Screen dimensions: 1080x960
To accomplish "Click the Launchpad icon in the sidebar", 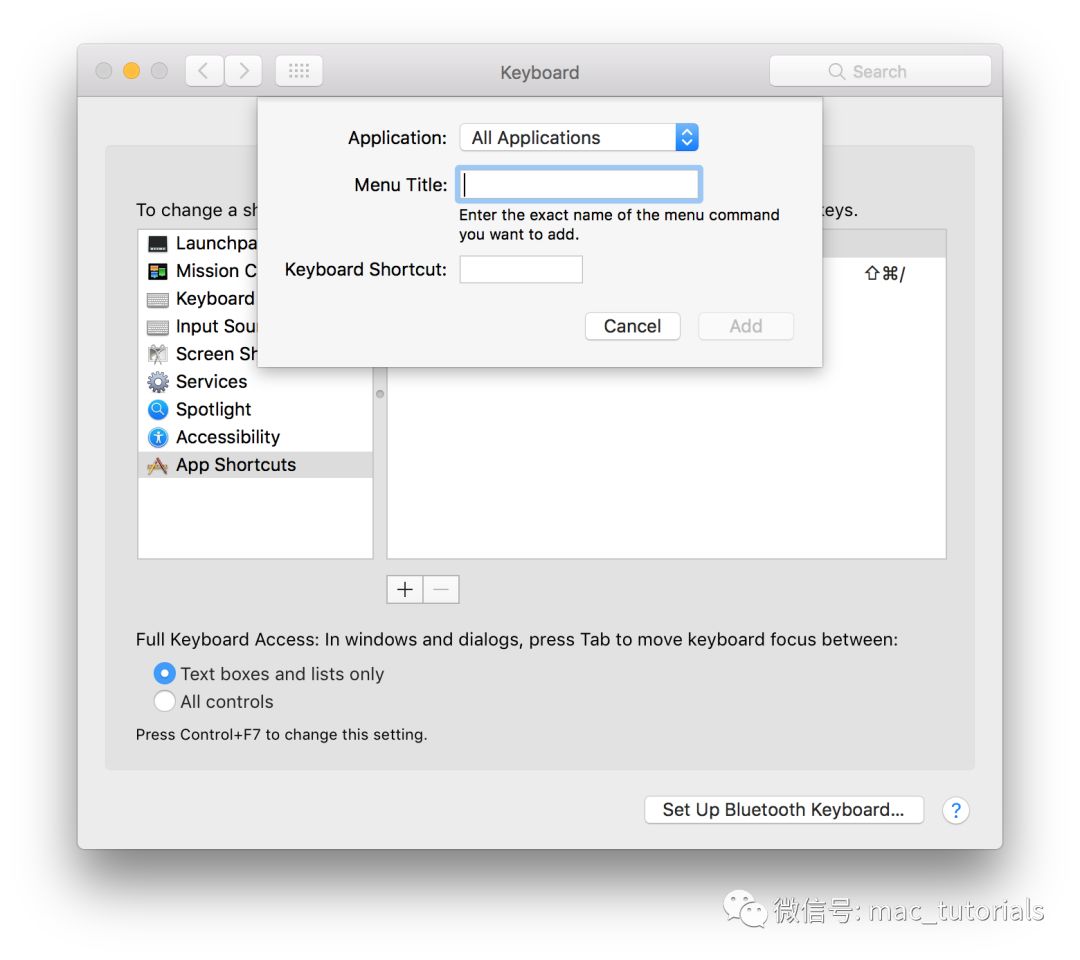I will coord(158,244).
